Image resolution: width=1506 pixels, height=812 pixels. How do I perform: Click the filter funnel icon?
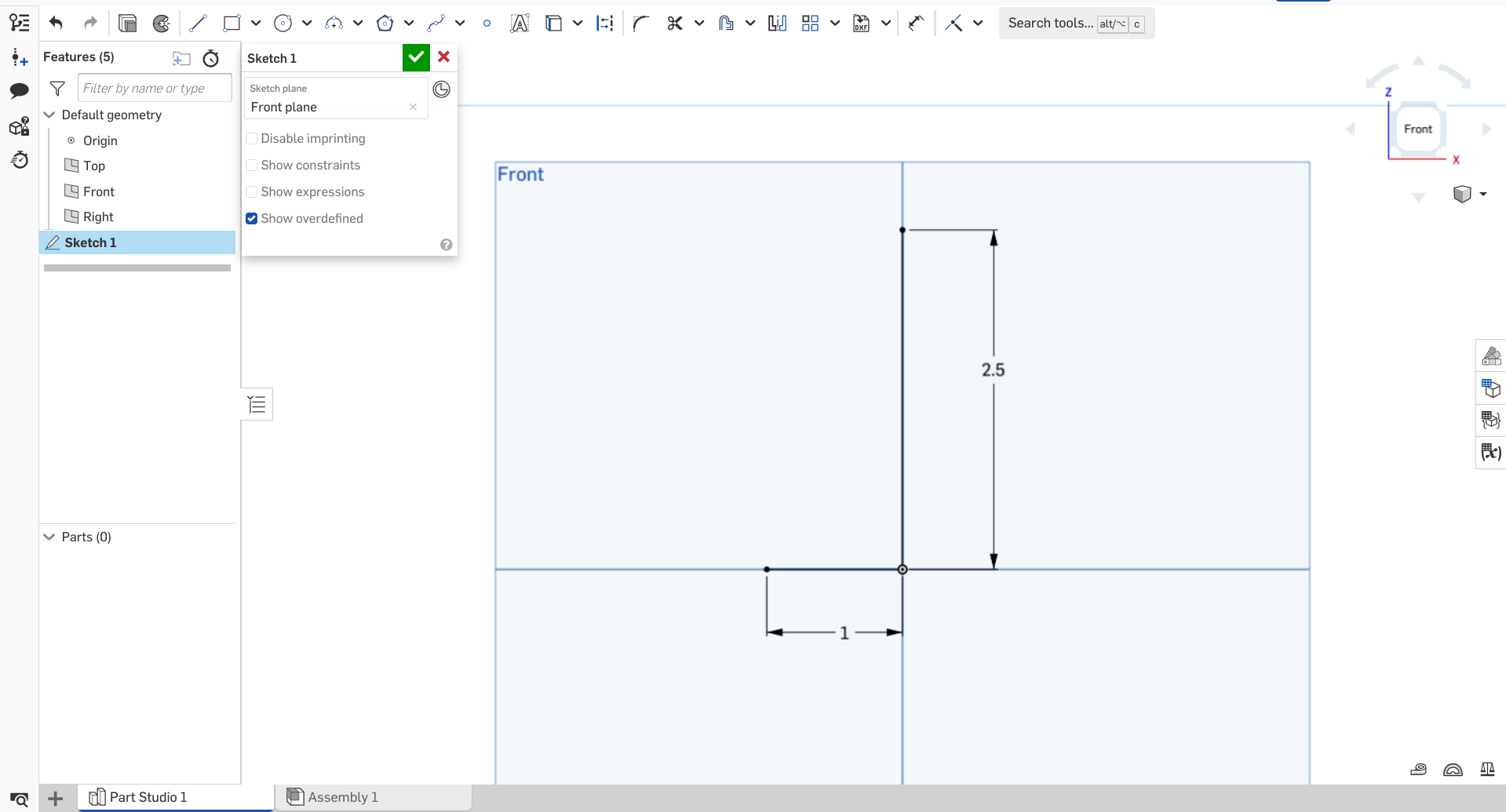point(57,88)
